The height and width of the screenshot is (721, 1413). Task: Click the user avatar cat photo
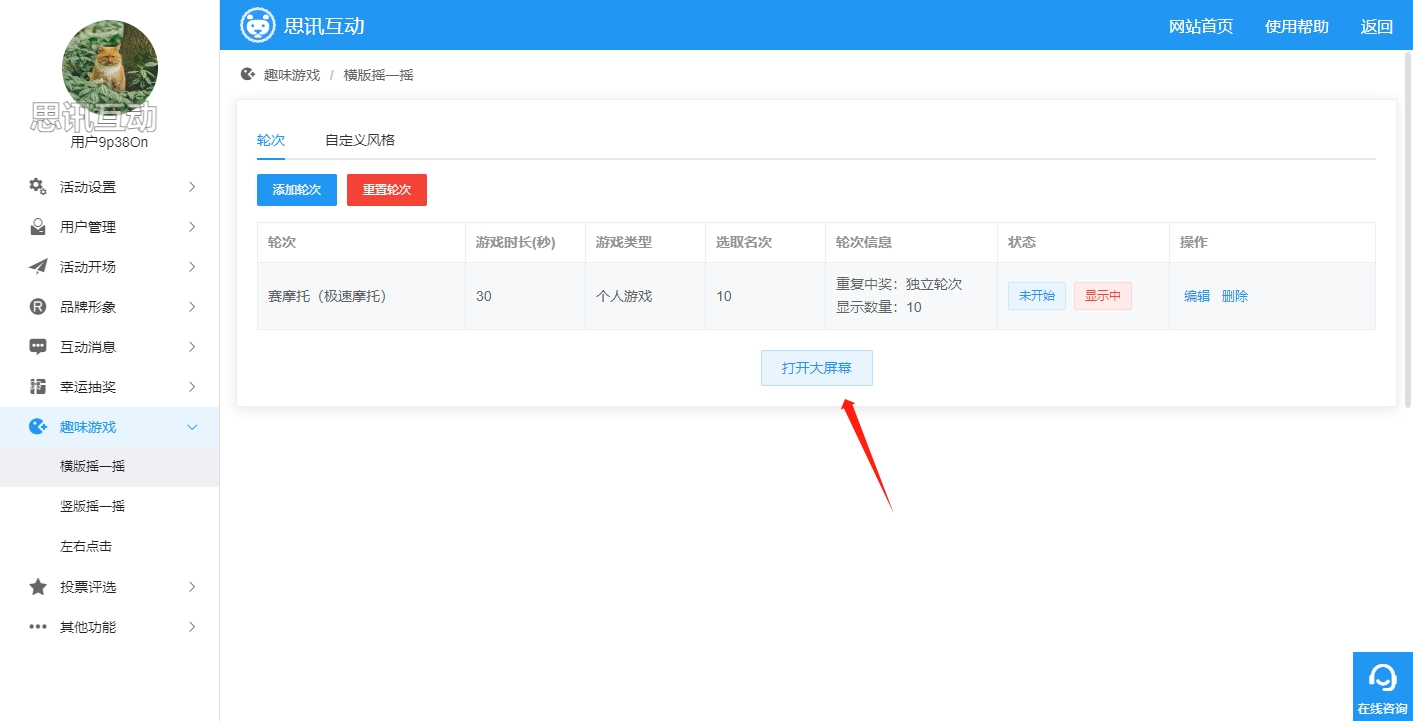[x=110, y=67]
